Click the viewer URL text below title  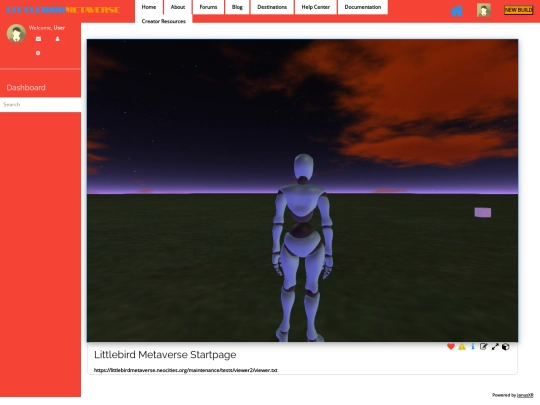coord(185,370)
